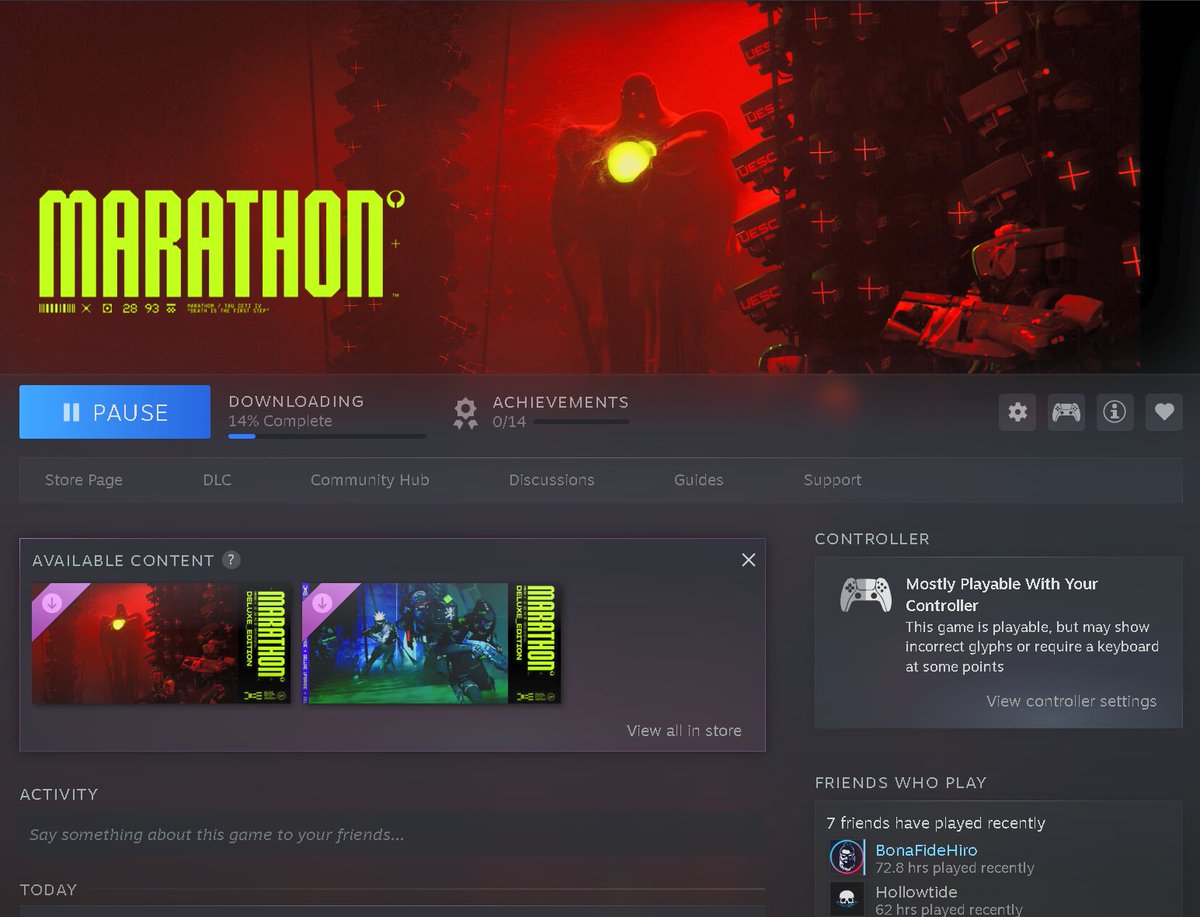Open View controller settings link
This screenshot has width=1200, height=917.
1071,701
